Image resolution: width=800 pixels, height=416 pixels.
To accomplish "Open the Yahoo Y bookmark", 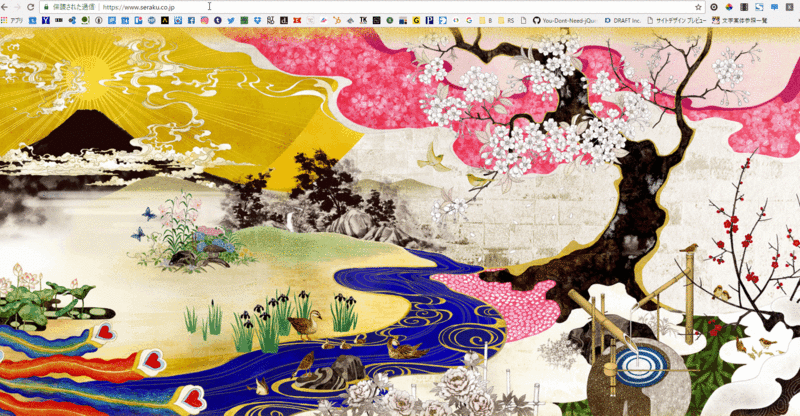I will tap(46, 20).
